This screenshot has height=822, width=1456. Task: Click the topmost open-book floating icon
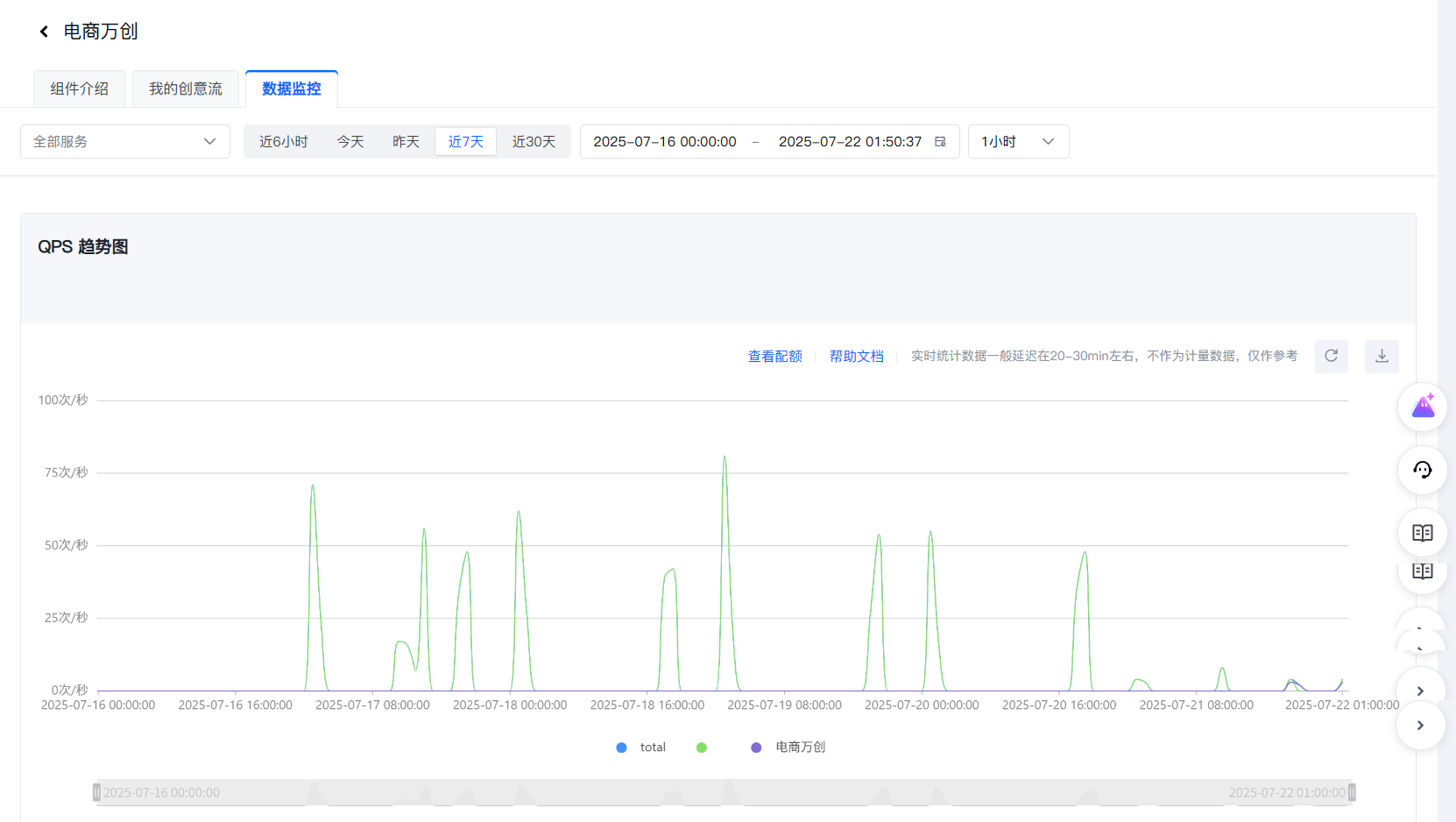(1422, 533)
